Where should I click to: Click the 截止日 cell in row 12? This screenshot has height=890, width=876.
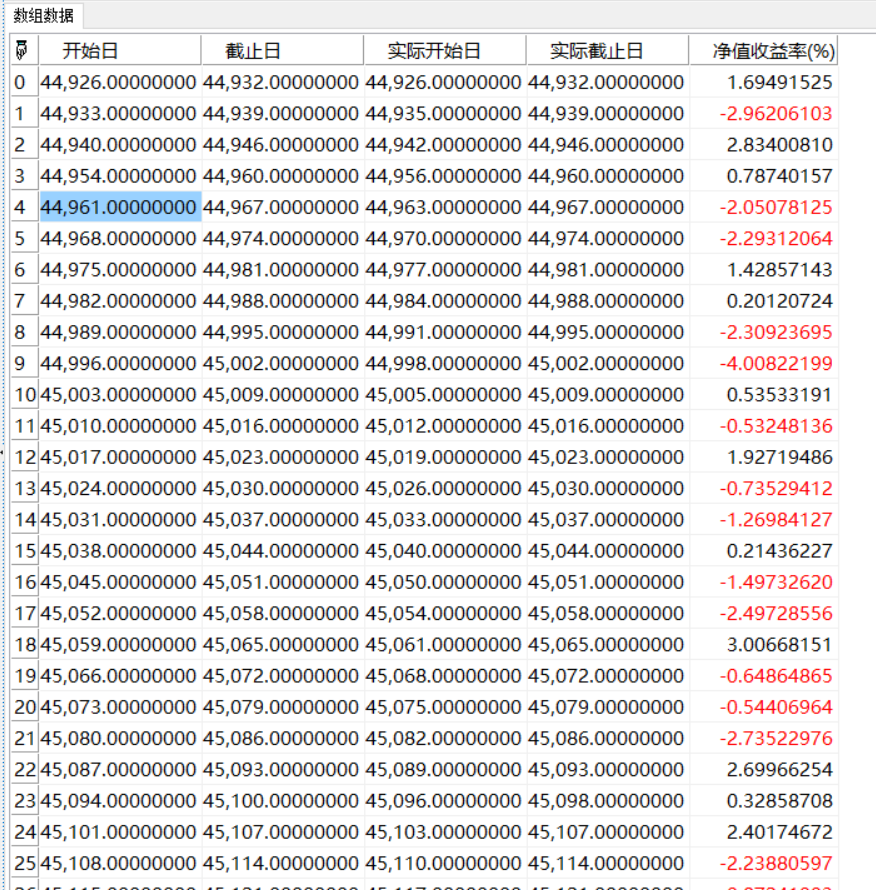click(x=281, y=457)
